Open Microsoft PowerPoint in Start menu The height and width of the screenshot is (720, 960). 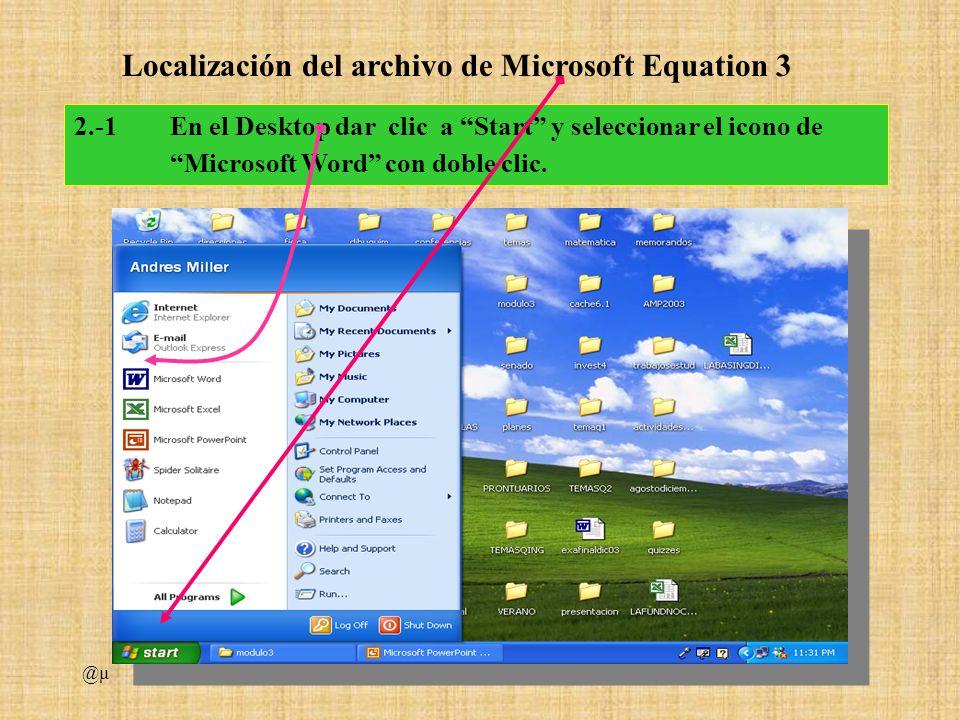(x=184, y=440)
